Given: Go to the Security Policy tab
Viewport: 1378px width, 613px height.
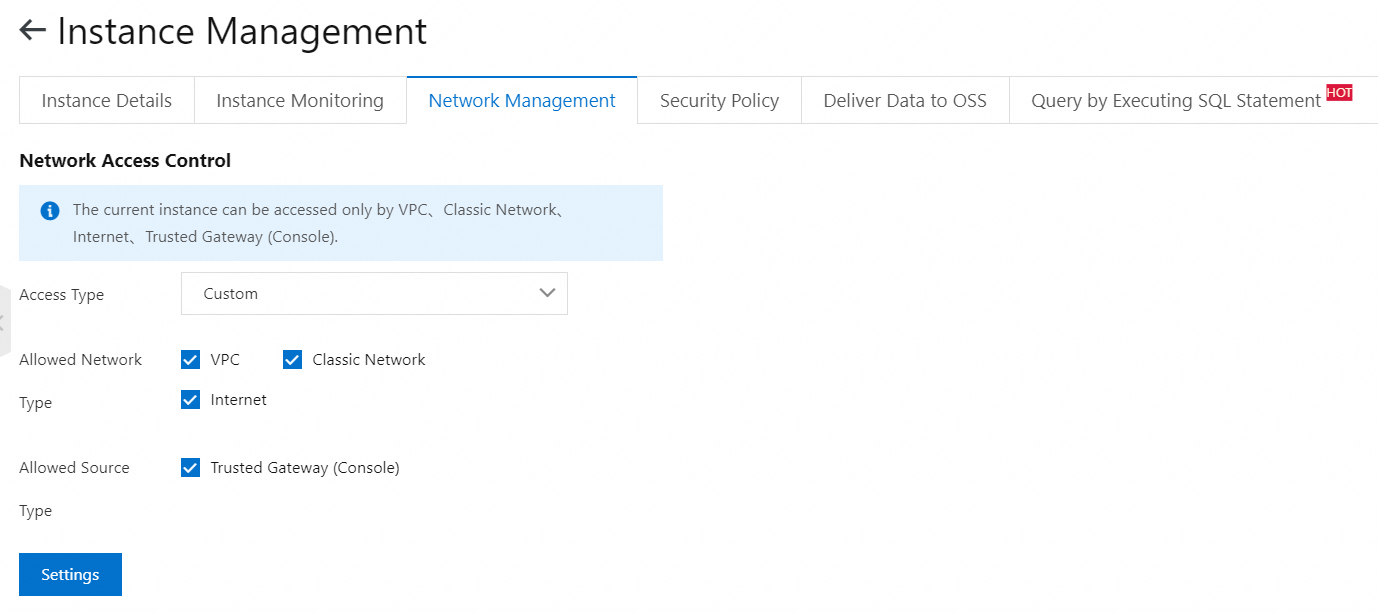Looking at the screenshot, I should [719, 101].
